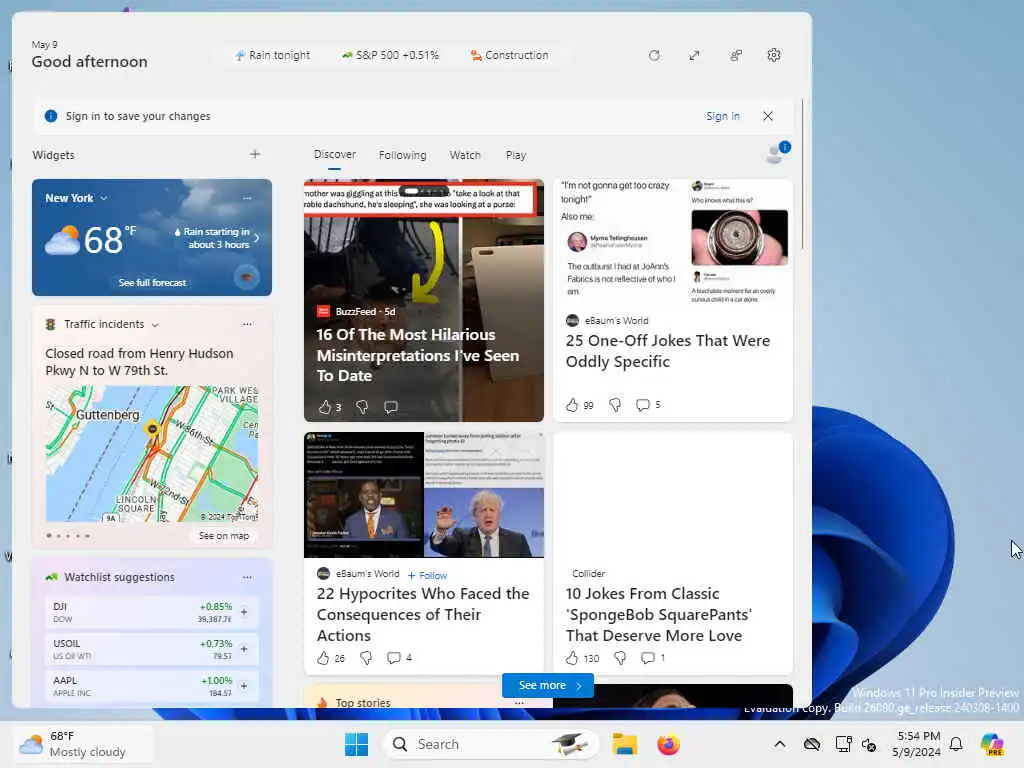
Task: Dislike the SpongeBob jokes article
Action: pyautogui.click(x=620, y=658)
